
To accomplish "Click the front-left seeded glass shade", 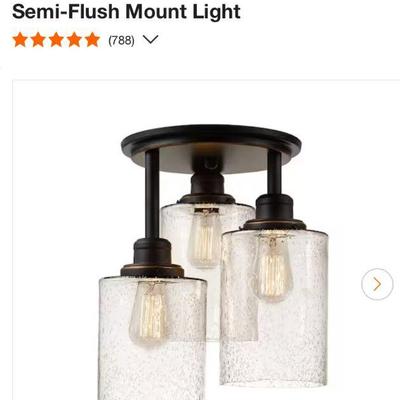I will [x=152, y=338].
